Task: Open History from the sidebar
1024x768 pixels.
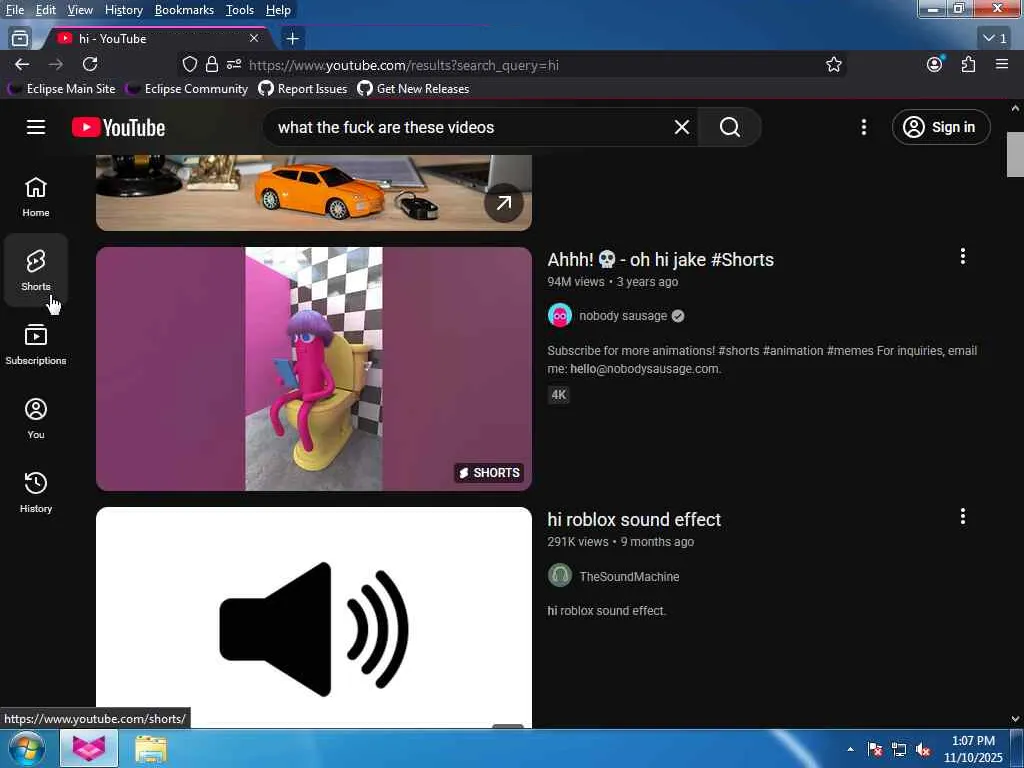Action: 36,492
